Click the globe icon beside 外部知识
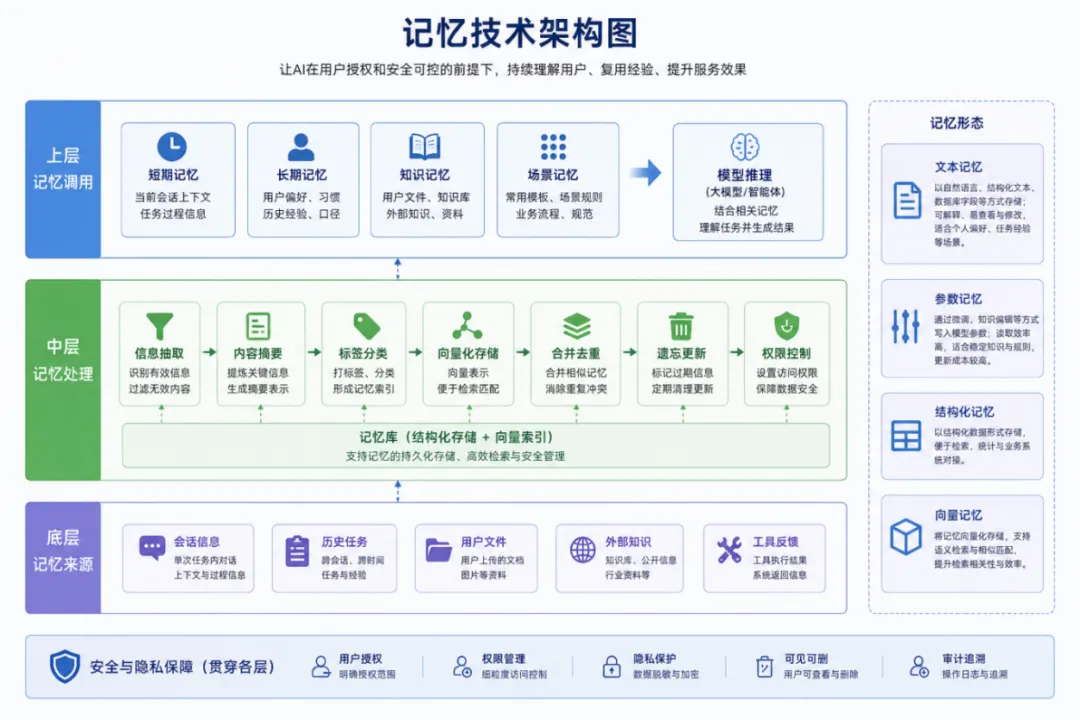Viewport: 1080px width, 720px height. pos(583,550)
